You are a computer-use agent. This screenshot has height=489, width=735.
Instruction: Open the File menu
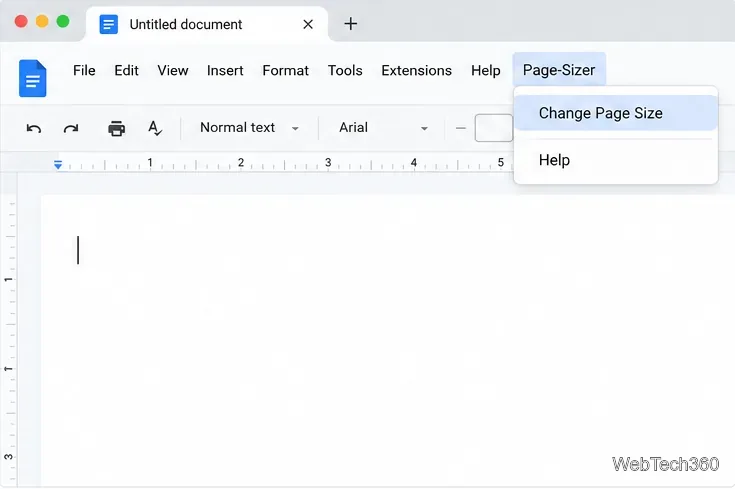[x=84, y=70]
